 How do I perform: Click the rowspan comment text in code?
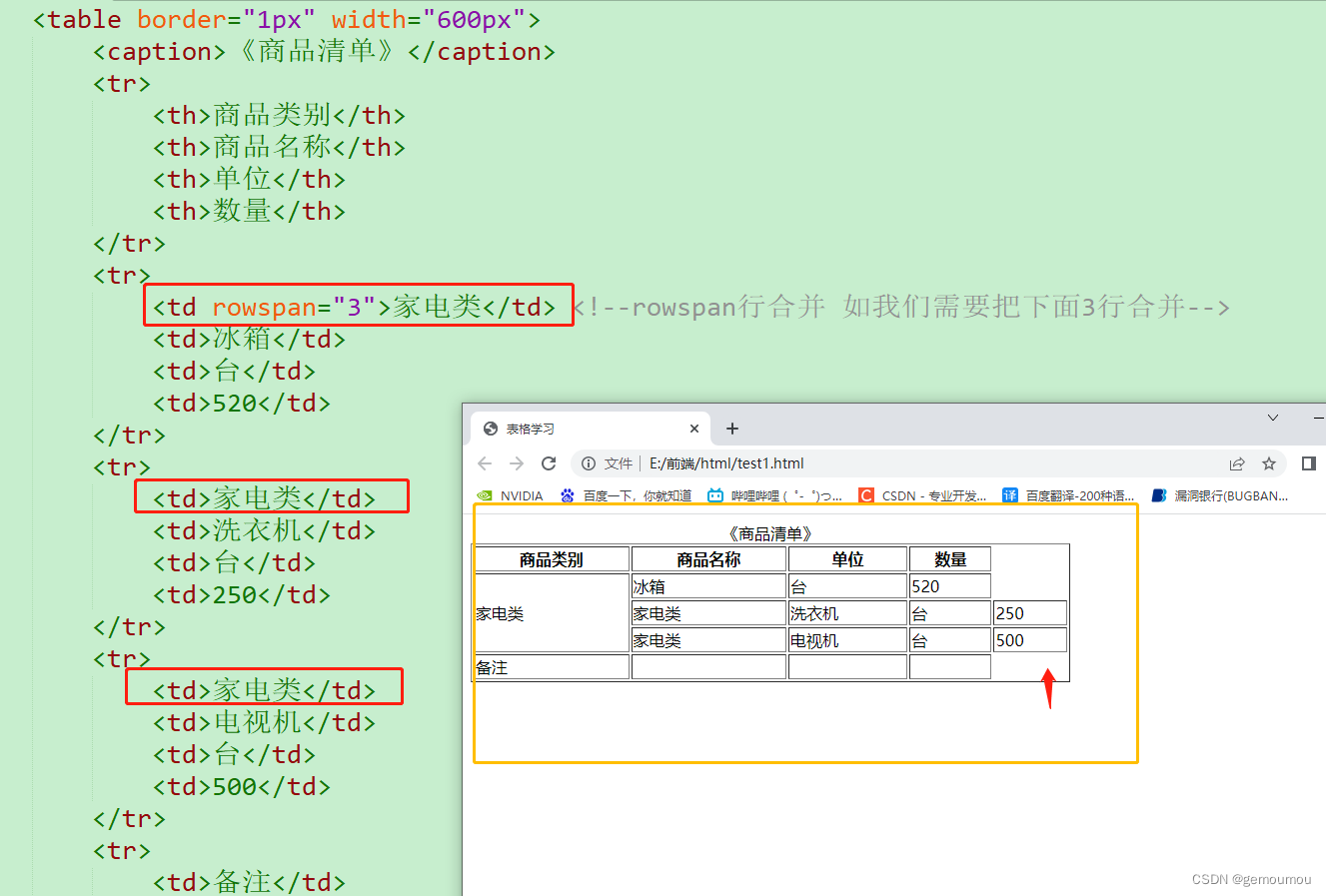900,307
